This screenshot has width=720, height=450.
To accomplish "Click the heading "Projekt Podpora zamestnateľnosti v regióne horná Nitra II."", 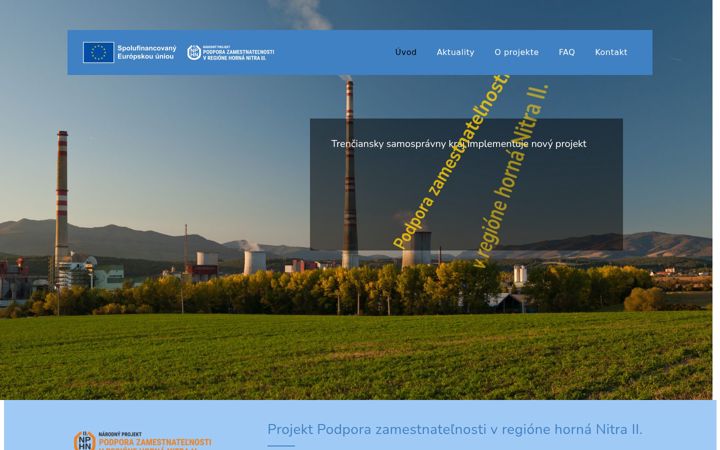I will pyautogui.click(x=455, y=429).
